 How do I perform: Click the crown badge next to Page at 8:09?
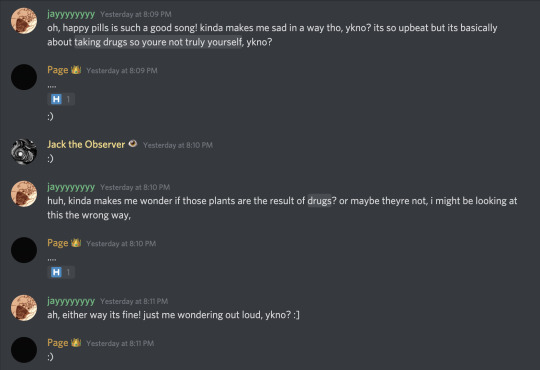(x=76, y=70)
